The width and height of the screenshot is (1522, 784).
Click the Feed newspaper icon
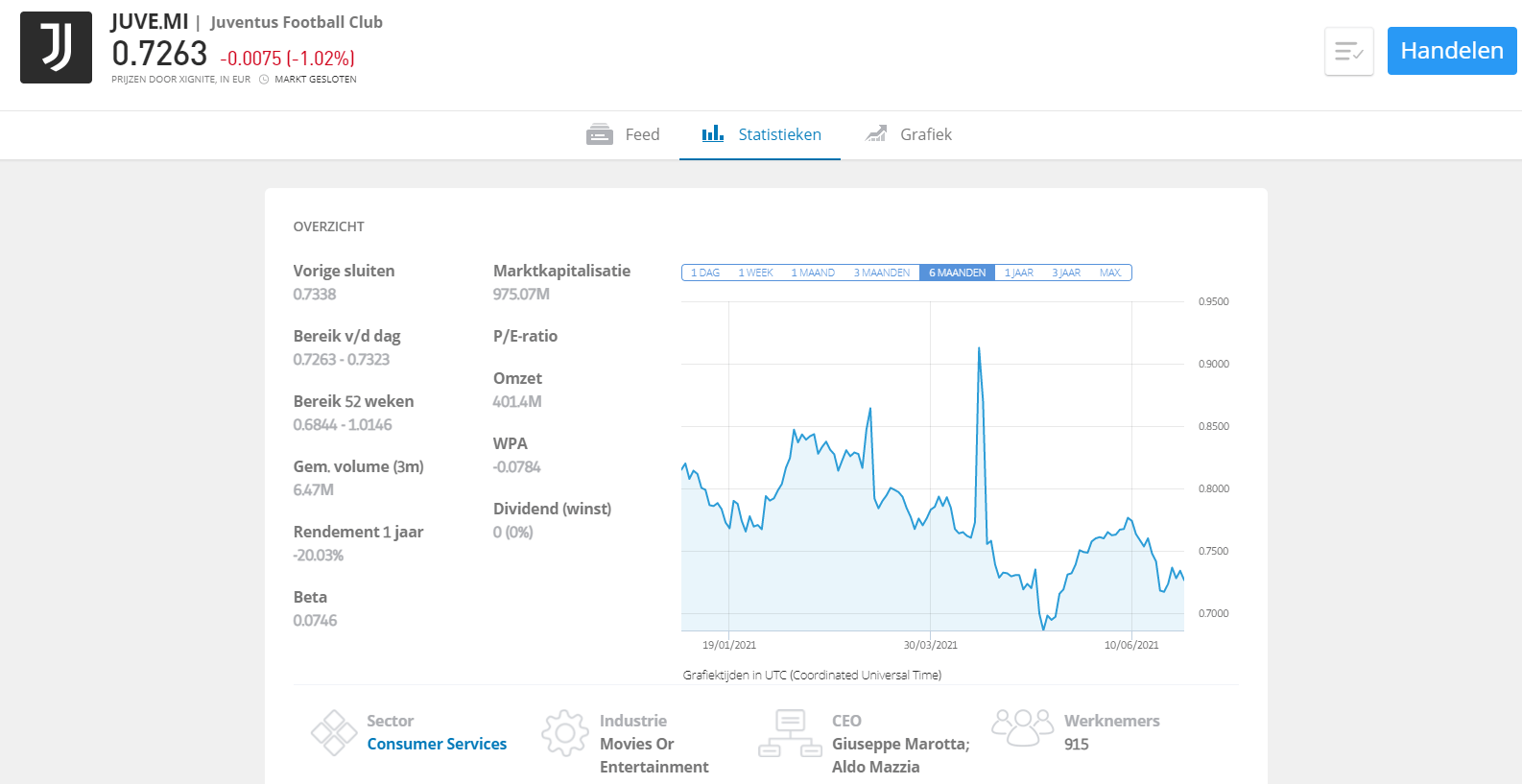click(600, 134)
